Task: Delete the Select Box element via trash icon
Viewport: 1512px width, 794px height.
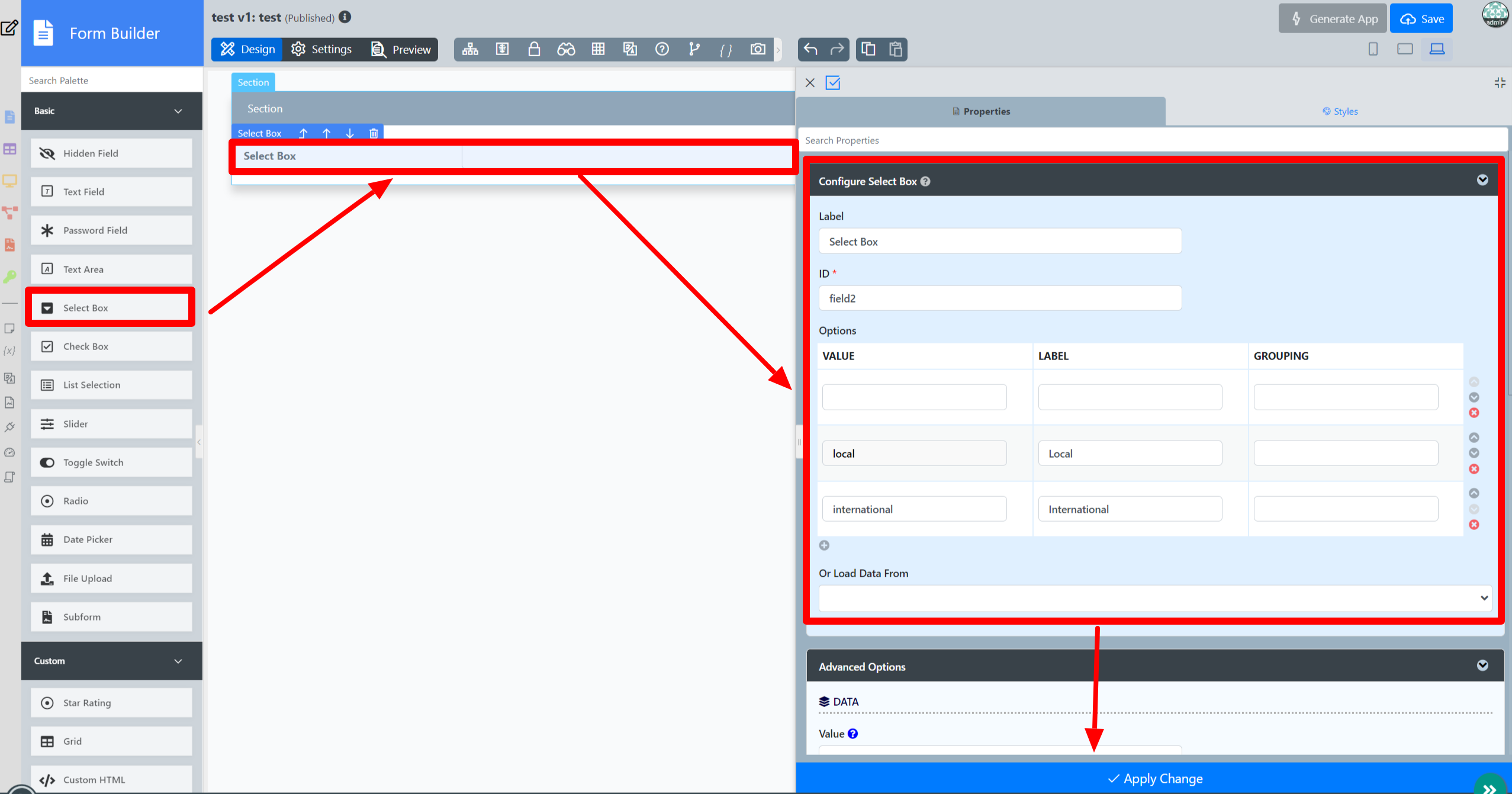Action: tap(374, 133)
